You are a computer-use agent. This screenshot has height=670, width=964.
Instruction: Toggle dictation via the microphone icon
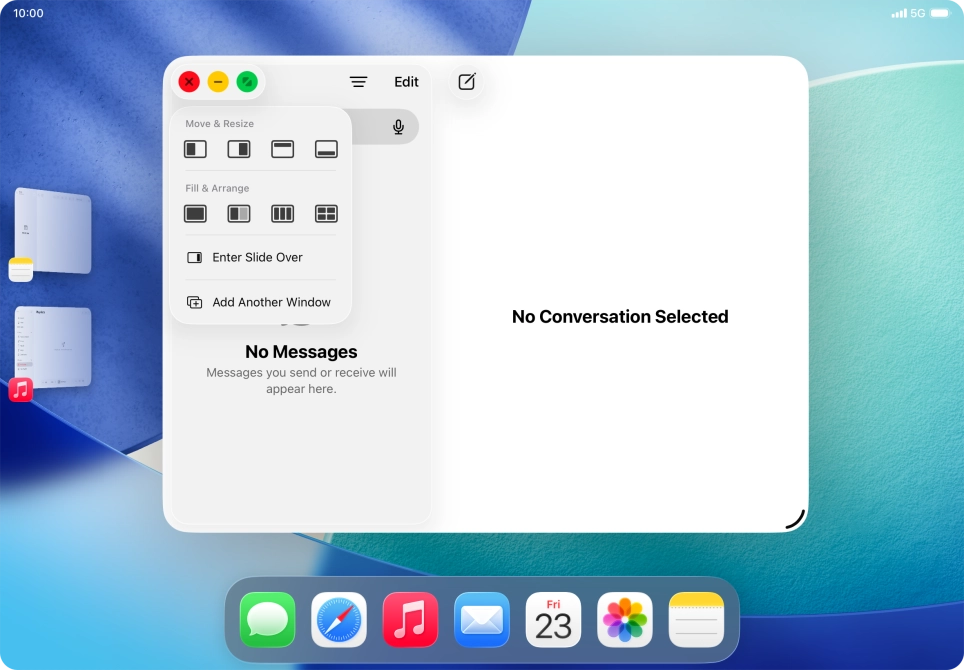pos(398,126)
